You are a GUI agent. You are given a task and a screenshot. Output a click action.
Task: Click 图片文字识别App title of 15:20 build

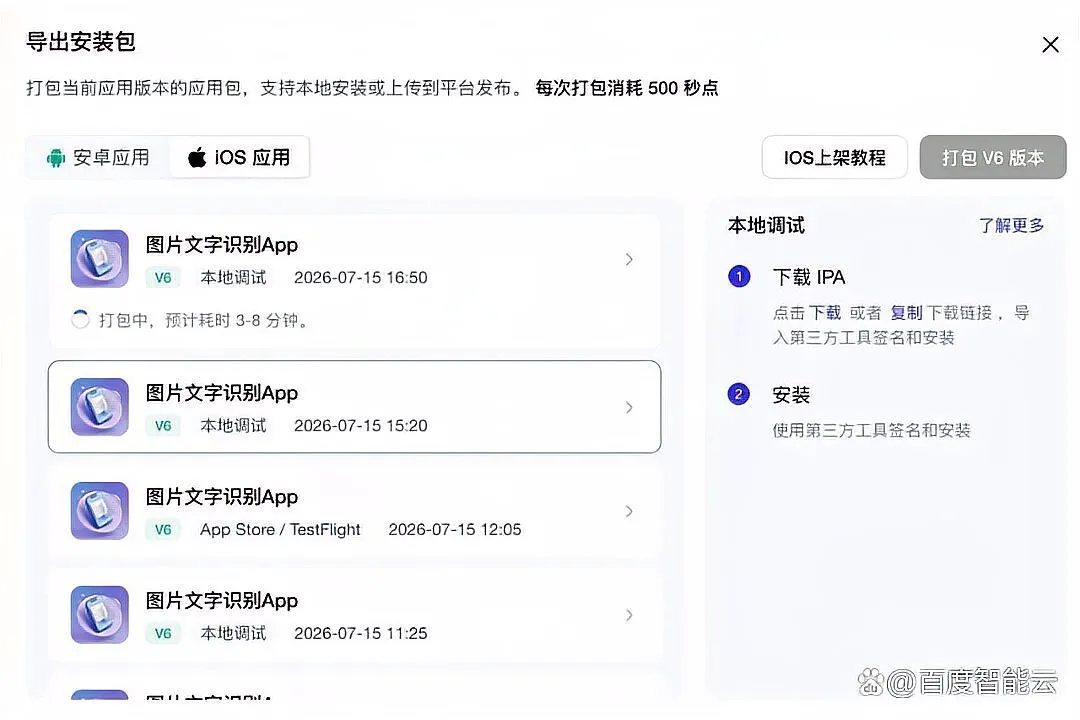pos(222,393)
